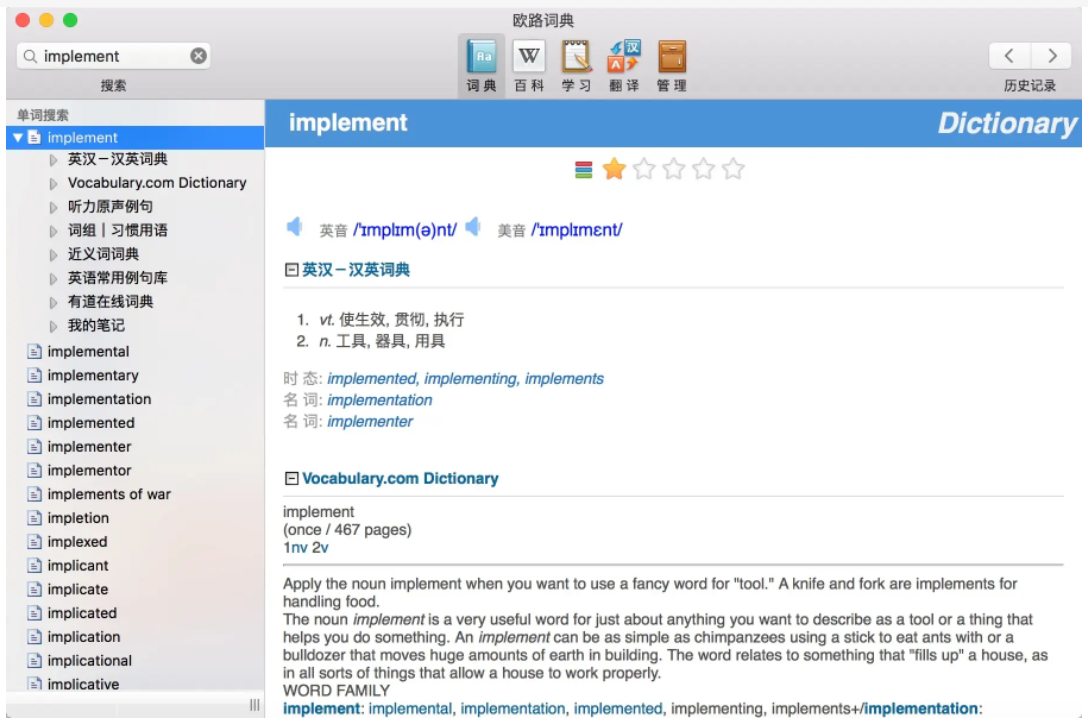Open the 翻译 translate toolbar icon
The image size is (1088, 719).
coord(624,66)
